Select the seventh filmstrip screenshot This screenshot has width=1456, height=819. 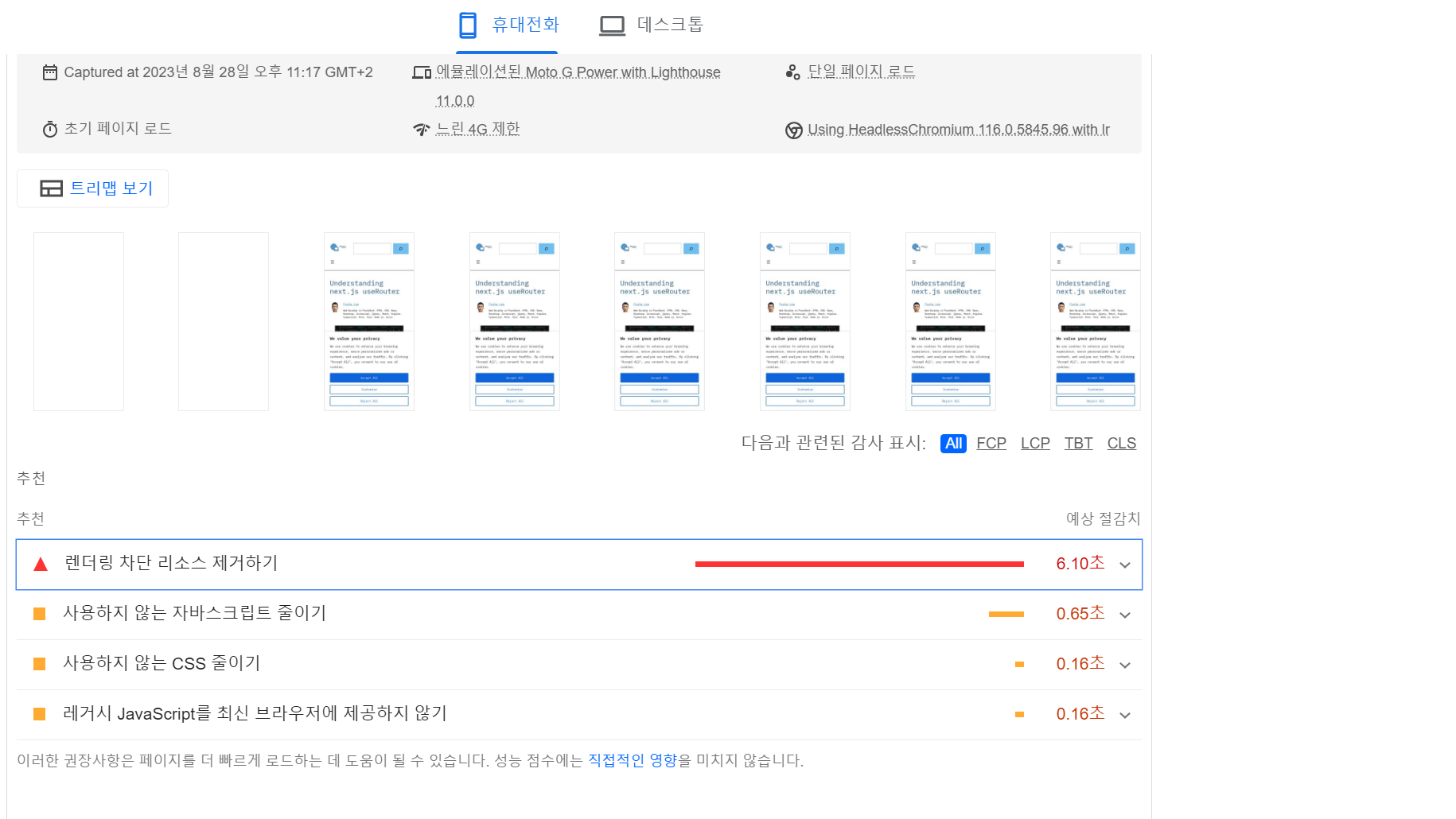pyautogui.click(x=951, y=321)
